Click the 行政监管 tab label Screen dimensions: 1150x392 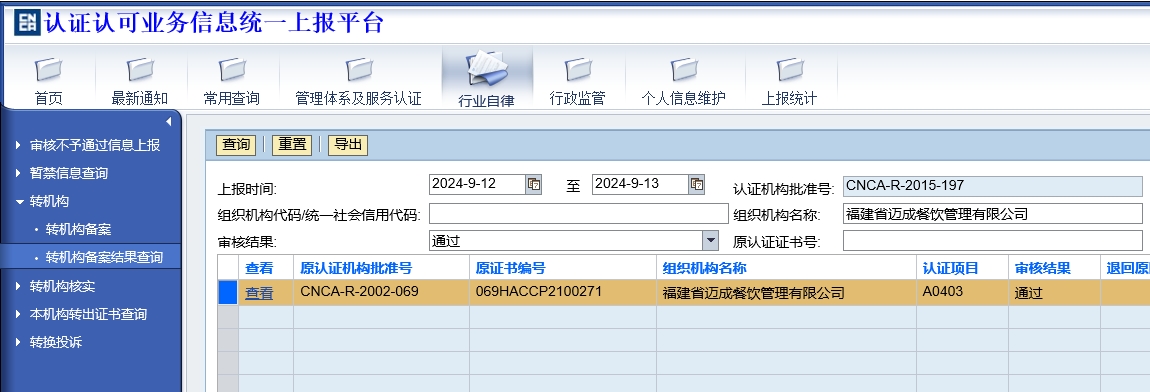578,98
